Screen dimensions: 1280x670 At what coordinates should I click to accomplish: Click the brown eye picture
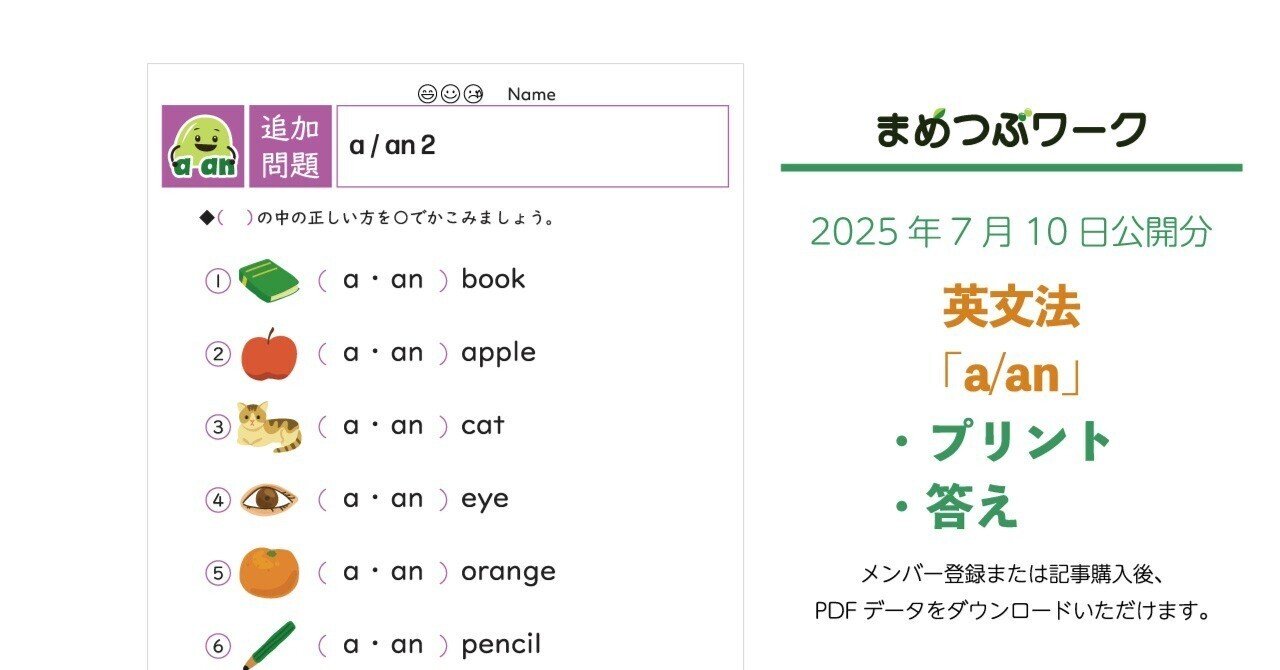(x=269, y=499)
